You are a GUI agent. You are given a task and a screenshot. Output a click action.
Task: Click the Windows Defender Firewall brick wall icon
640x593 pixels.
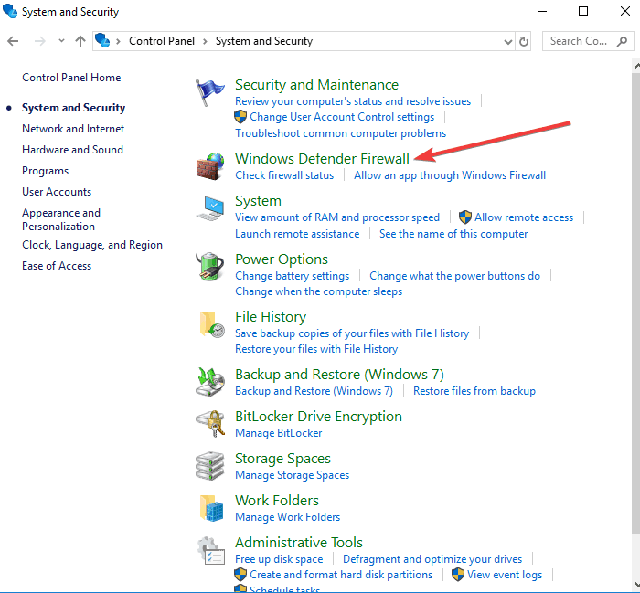pos(210,167)
